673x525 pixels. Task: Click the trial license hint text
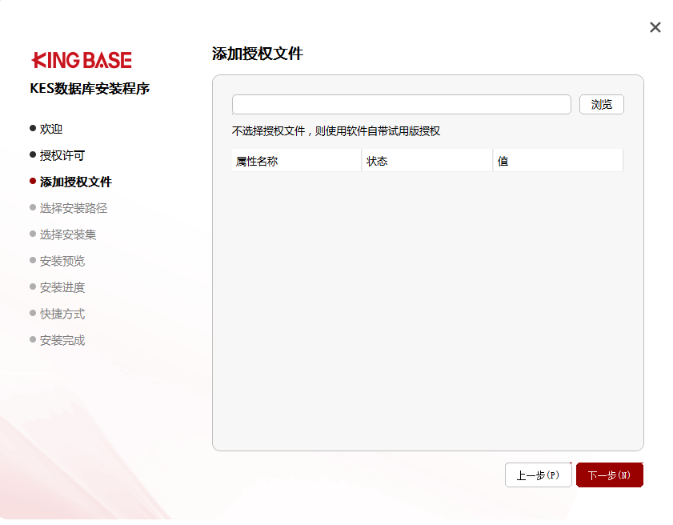(336, 131)
